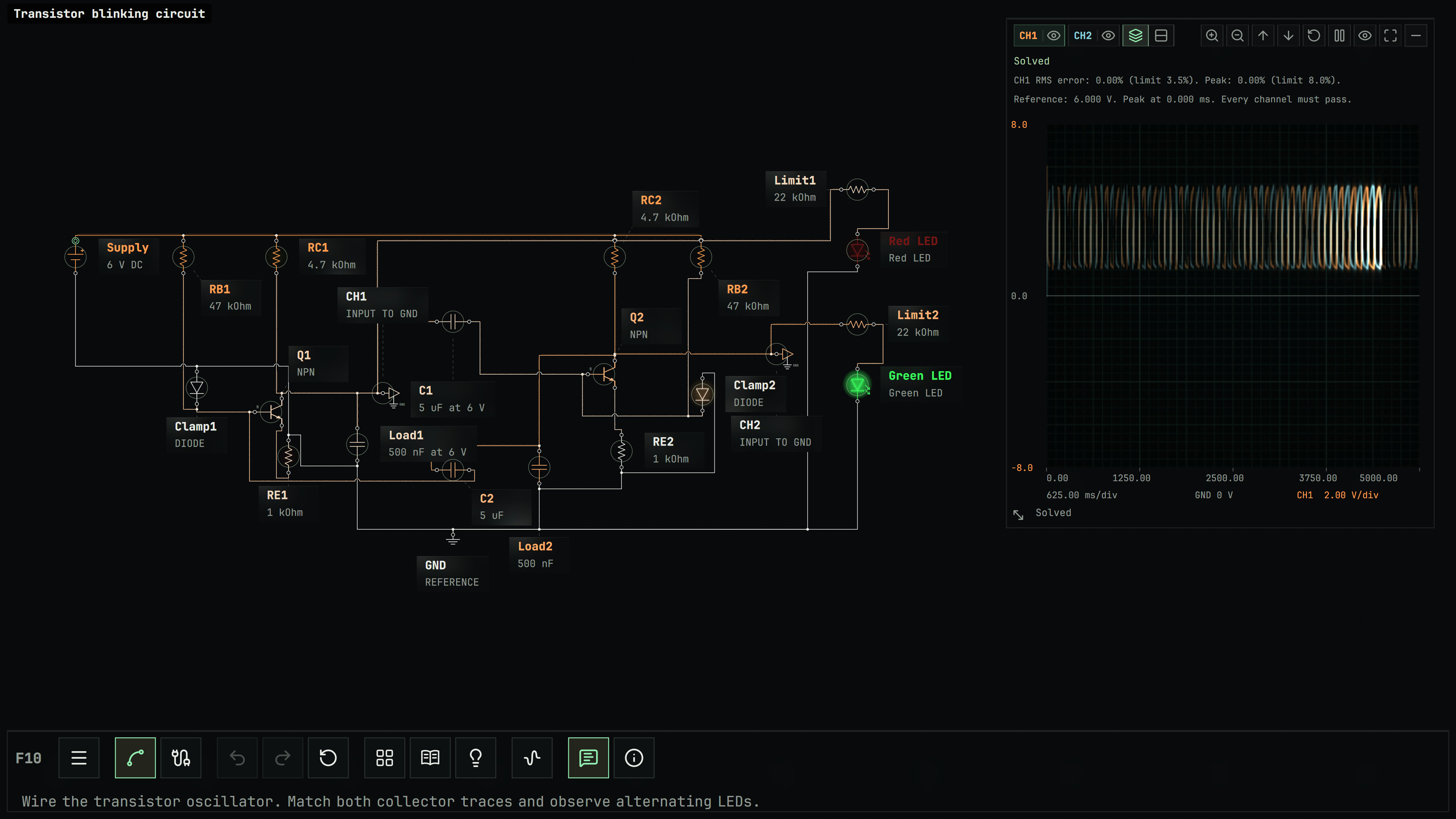1456x819 pixels.
Task: Click the C1 5 uF capacitor label
Action: [x=452, y=399]
